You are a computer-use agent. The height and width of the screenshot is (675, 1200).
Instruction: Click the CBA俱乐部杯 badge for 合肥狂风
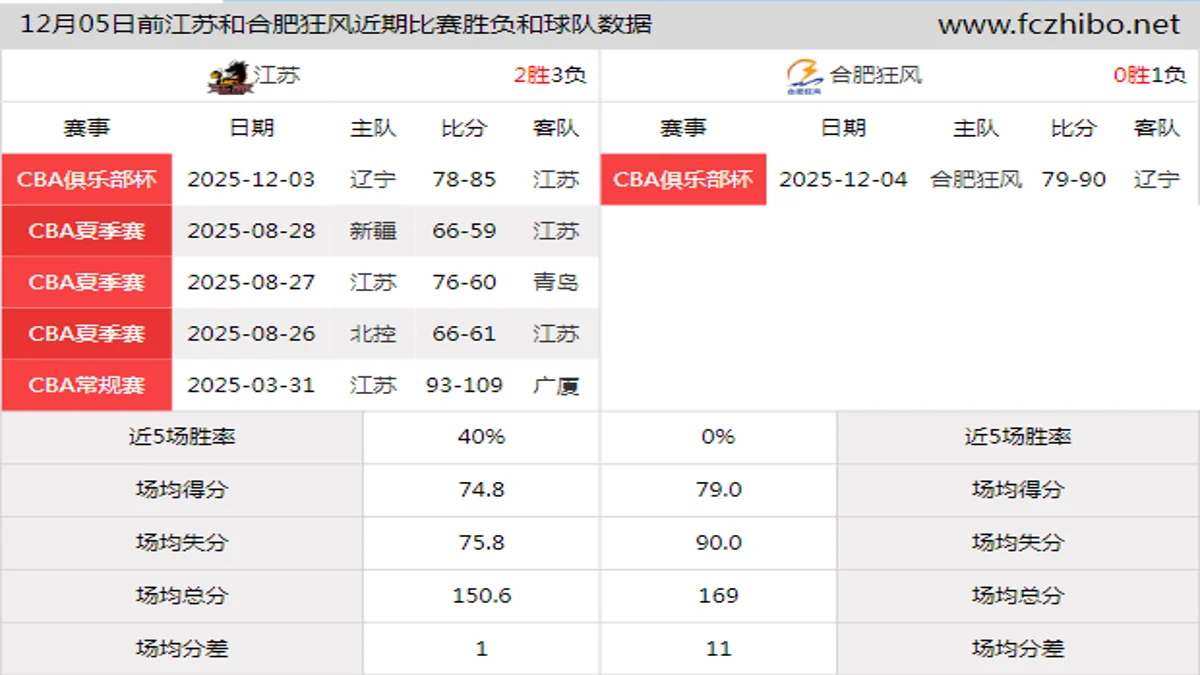[x=683, y=180]
